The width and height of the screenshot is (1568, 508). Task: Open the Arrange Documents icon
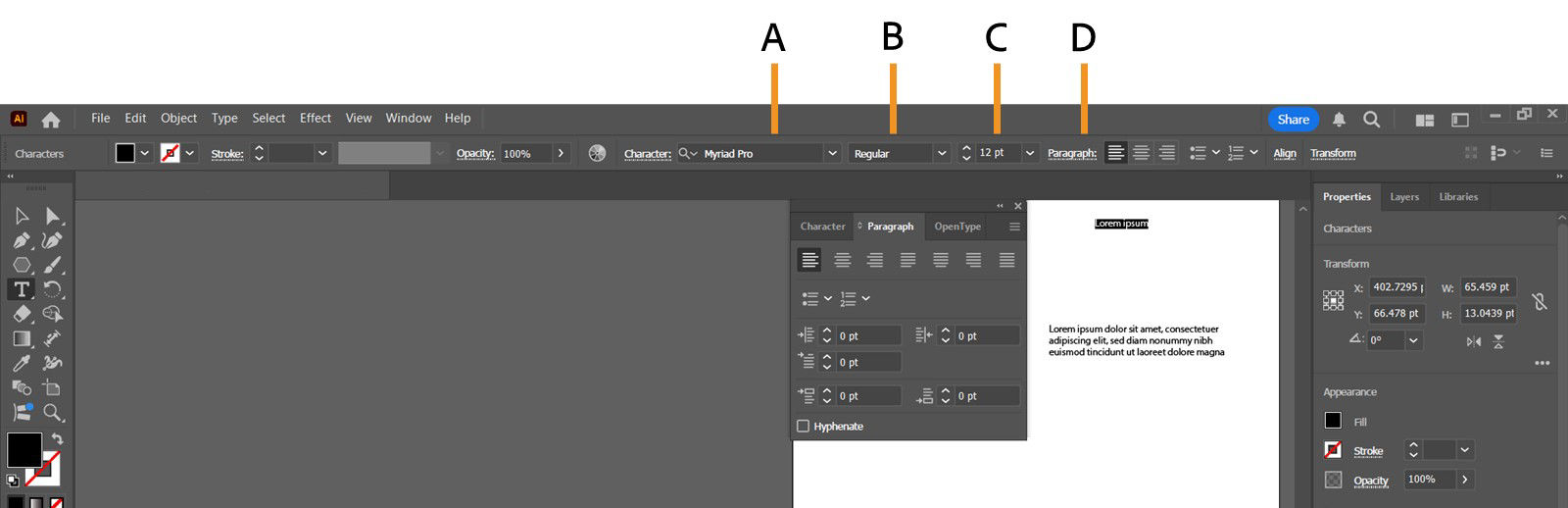click(1425, 120)
